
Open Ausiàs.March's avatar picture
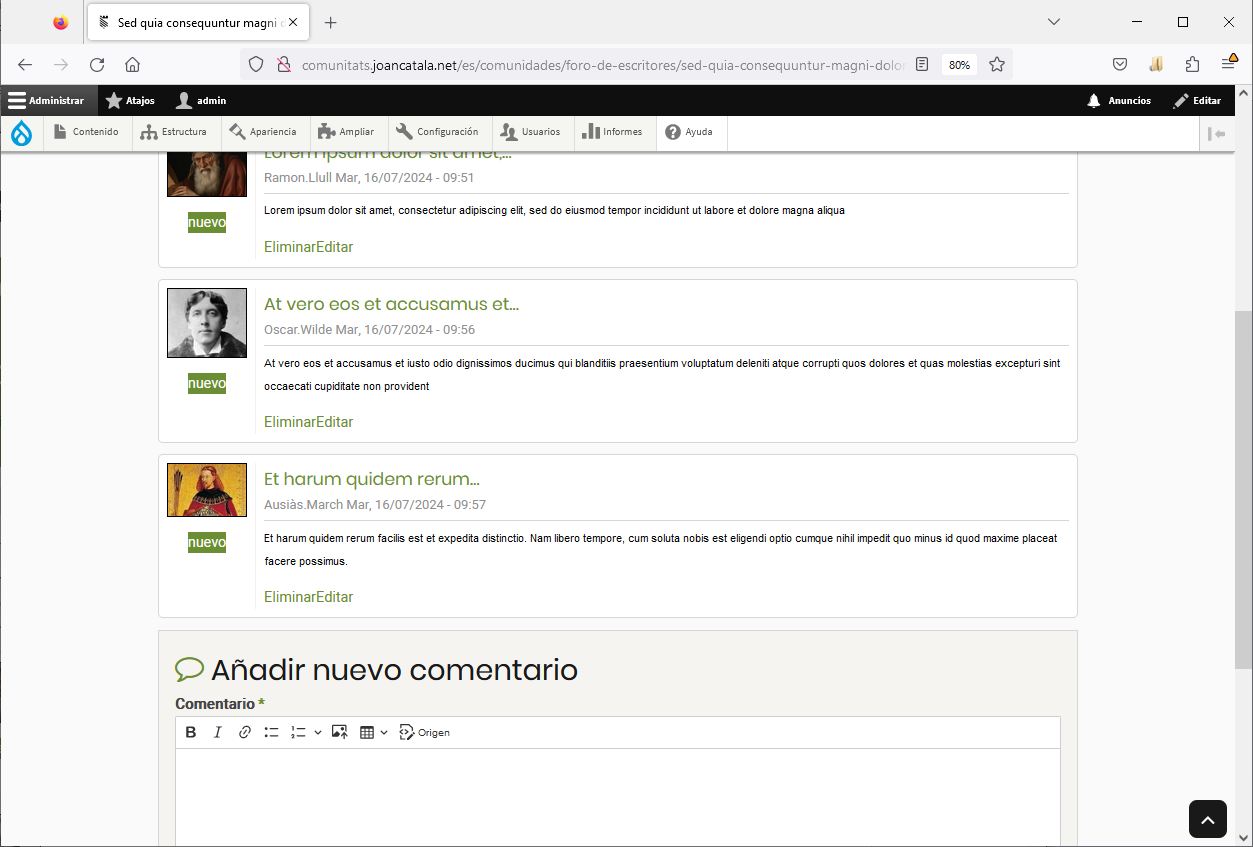click(x=207, y=490)
